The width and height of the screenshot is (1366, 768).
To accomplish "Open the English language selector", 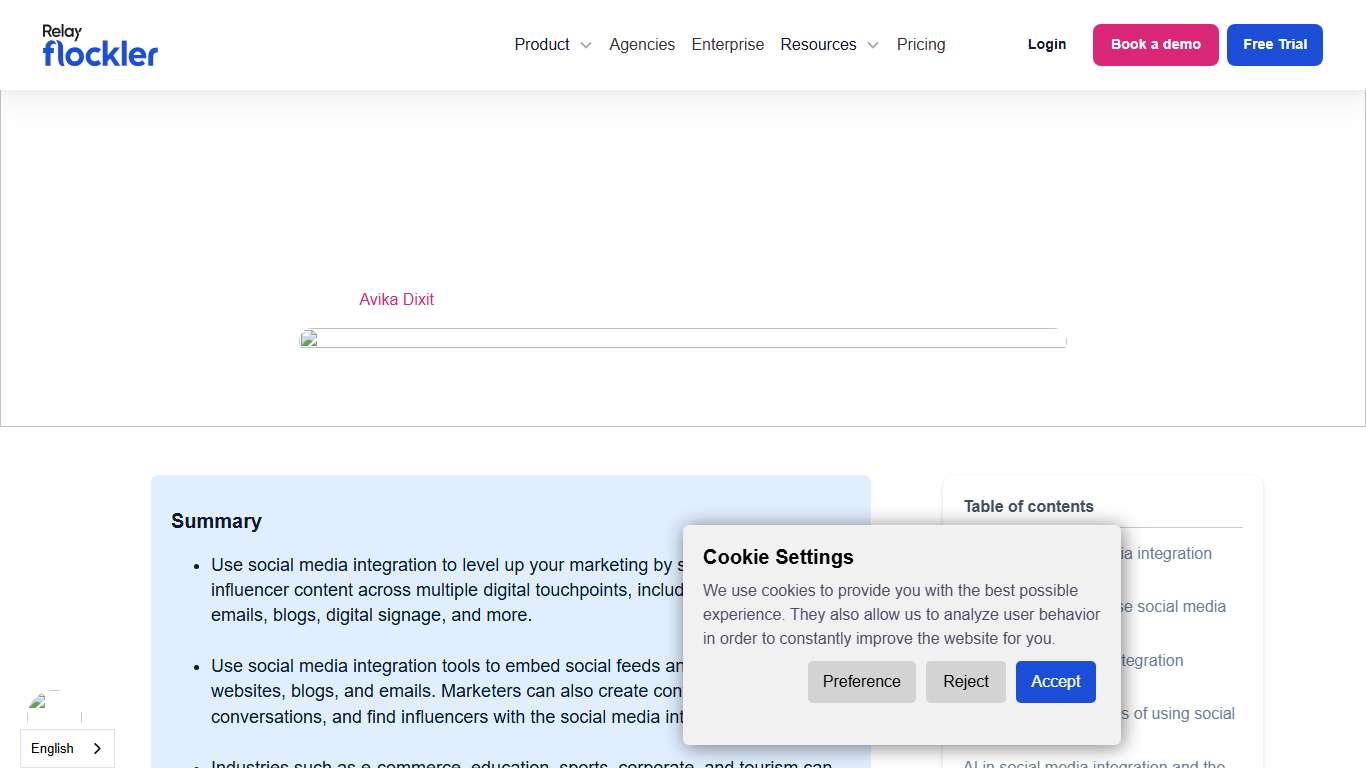I will [53, 748].
